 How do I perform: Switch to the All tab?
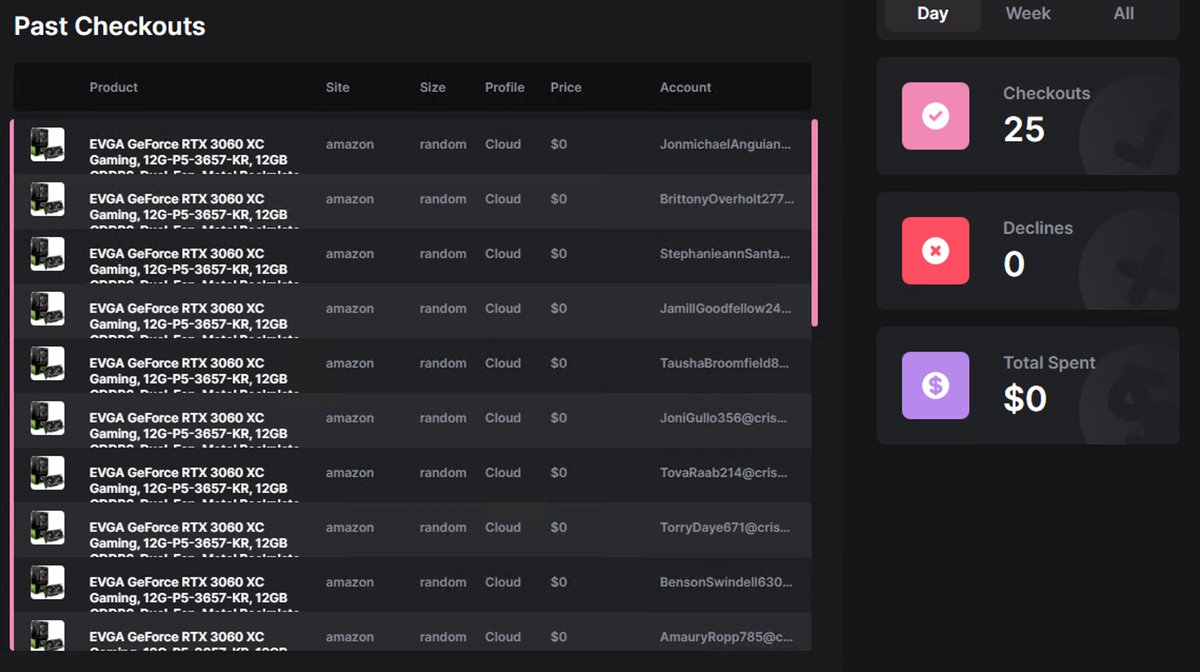[x=1124, y=14]
